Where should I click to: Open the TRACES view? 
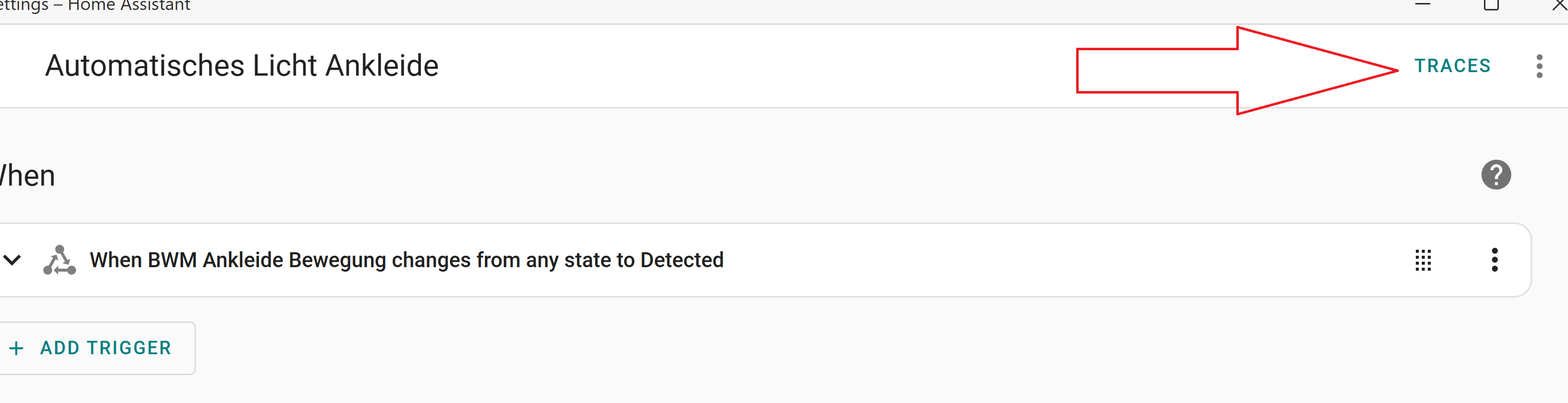(1452, 66)
